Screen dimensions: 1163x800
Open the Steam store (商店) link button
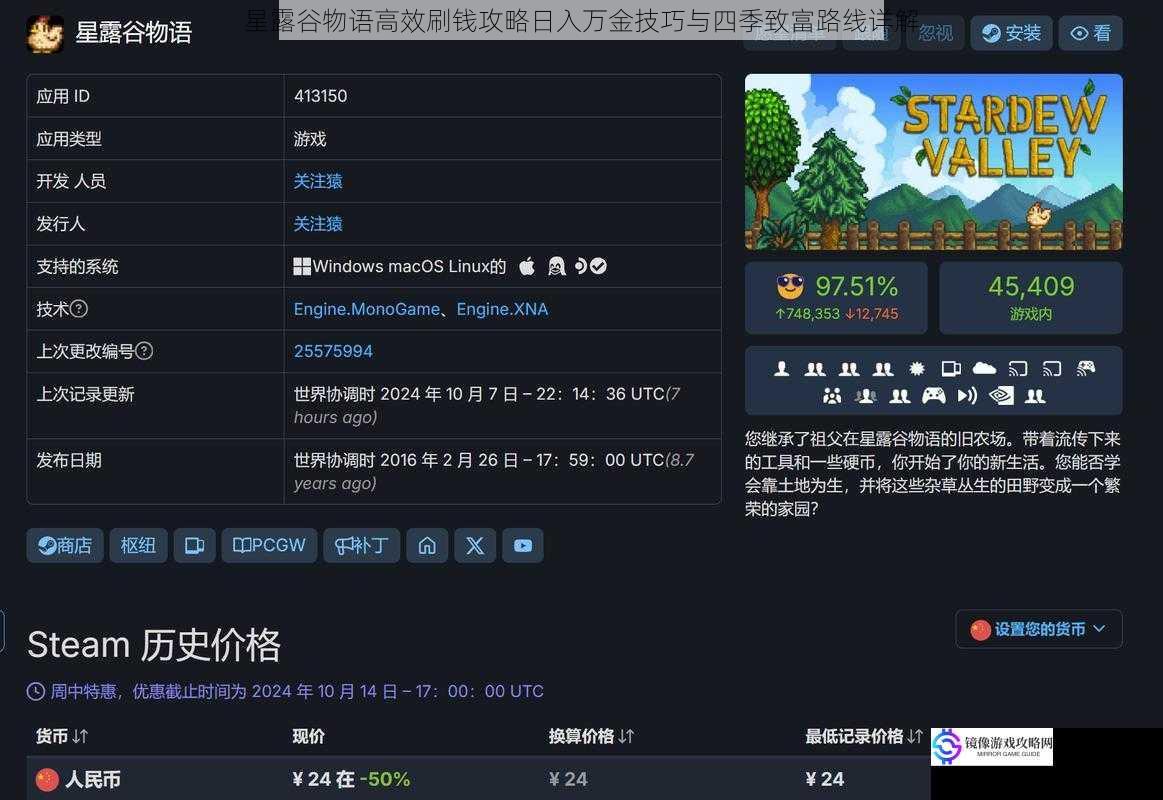65,546
